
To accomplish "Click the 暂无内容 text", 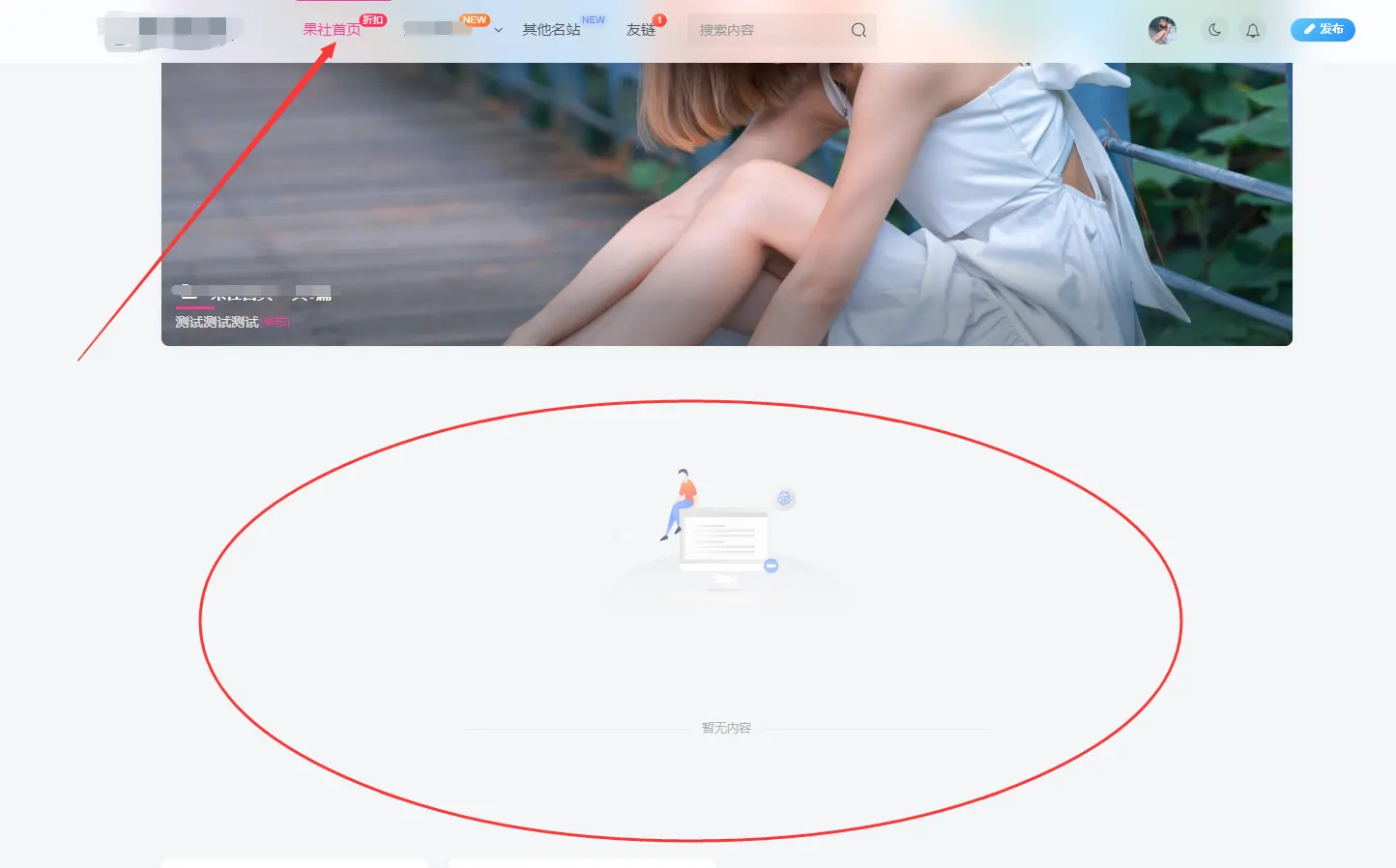I will pos(726,728).
